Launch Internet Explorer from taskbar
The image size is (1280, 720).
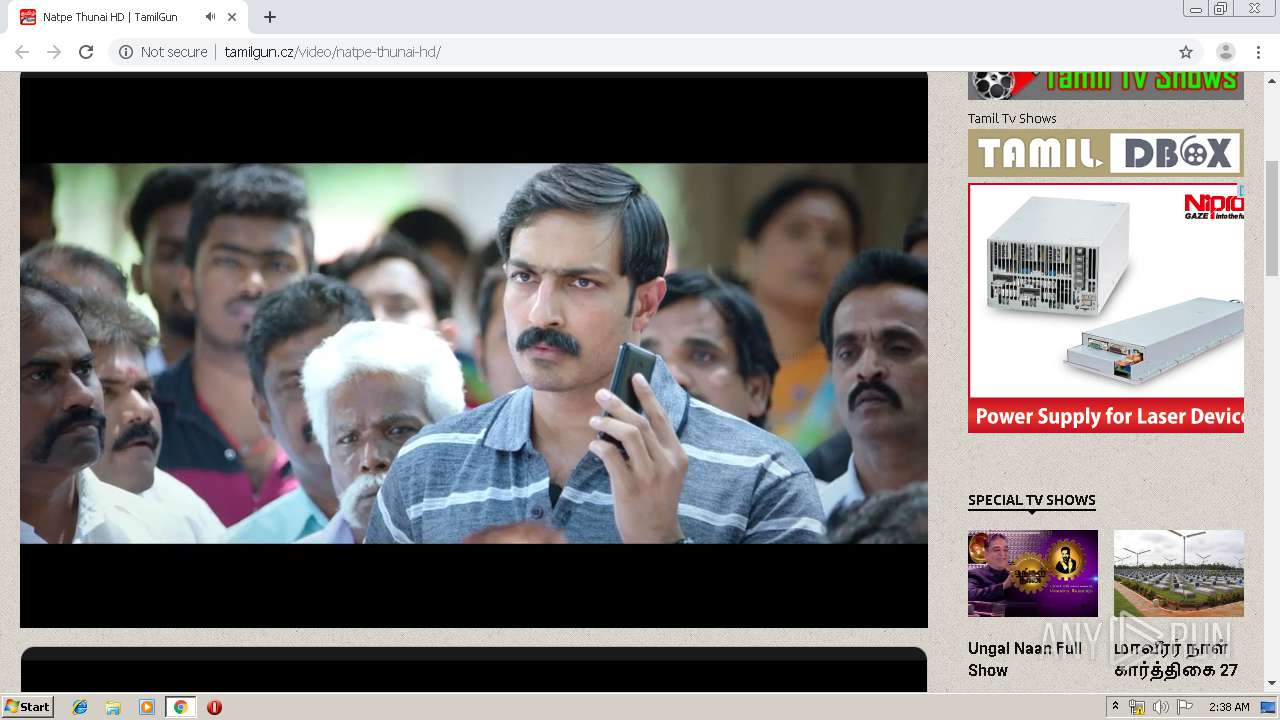(x=80, y=707)
